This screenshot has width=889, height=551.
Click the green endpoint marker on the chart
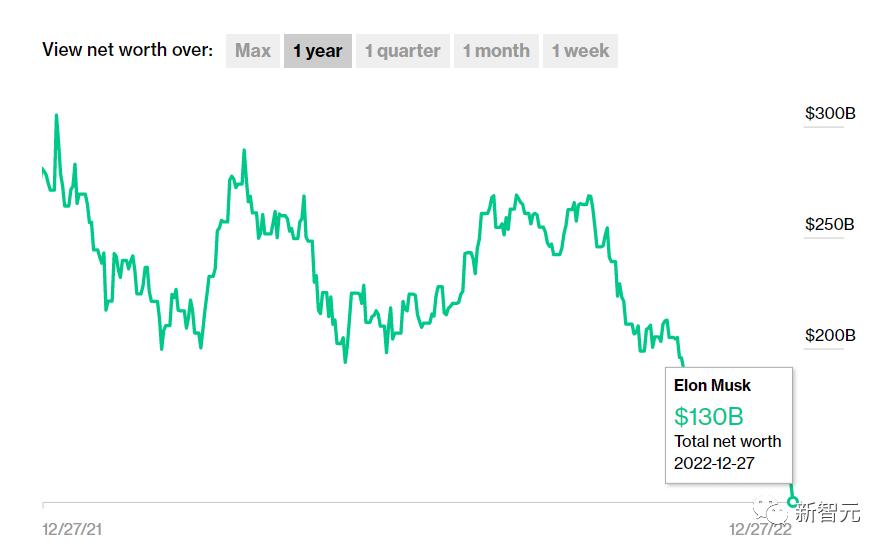coord(794,502)
